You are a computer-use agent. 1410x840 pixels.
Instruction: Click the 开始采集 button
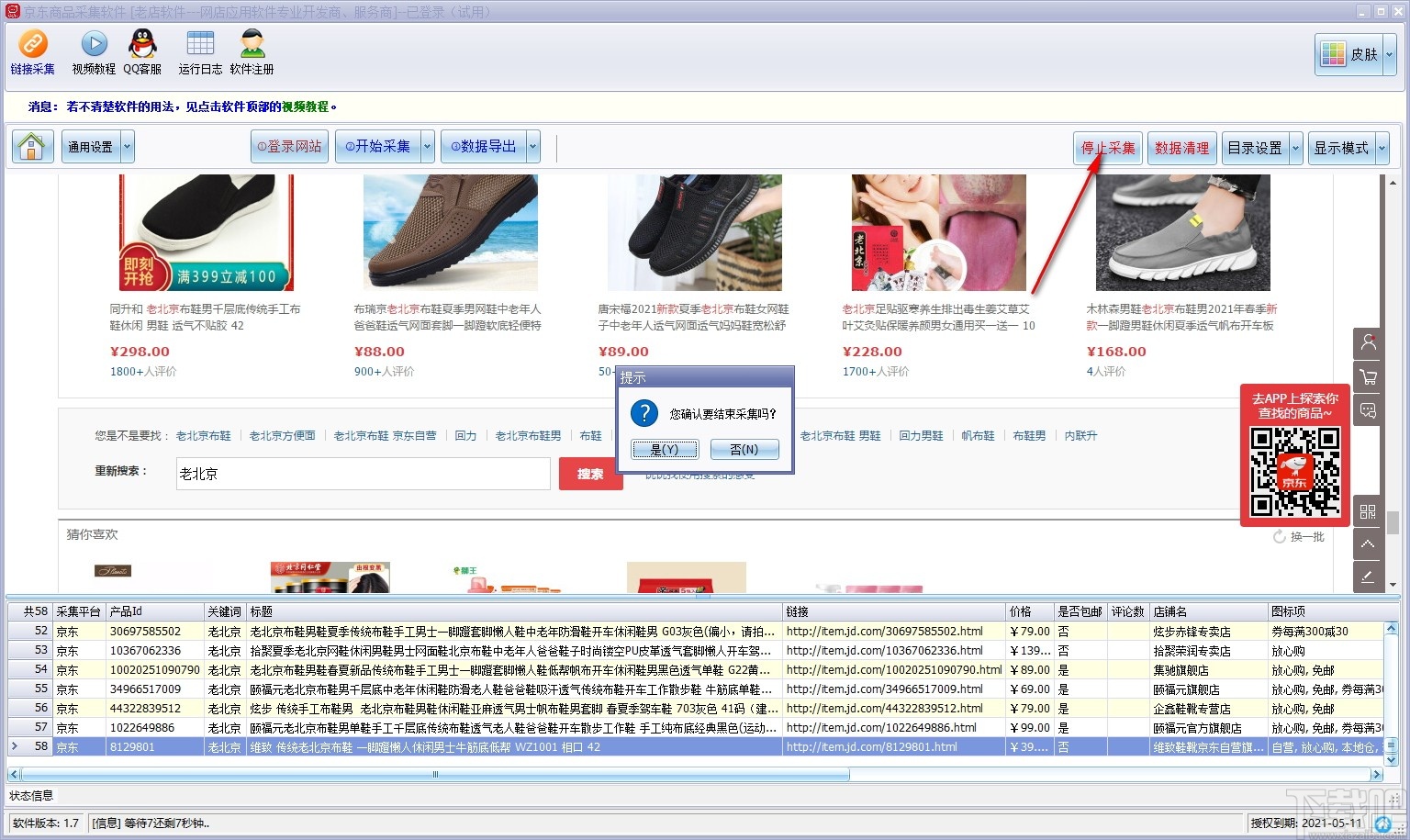pyautogui.click(x=378, y=147)
